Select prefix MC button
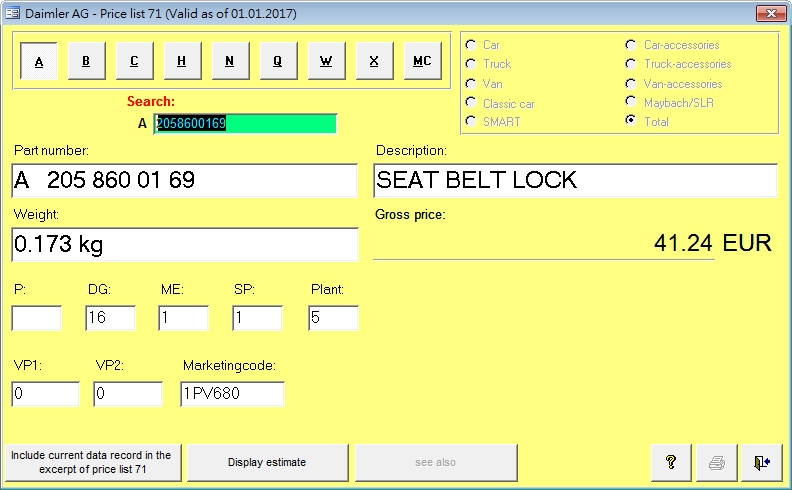The height and width of the screenshot is (490, 792). point(422,61)
